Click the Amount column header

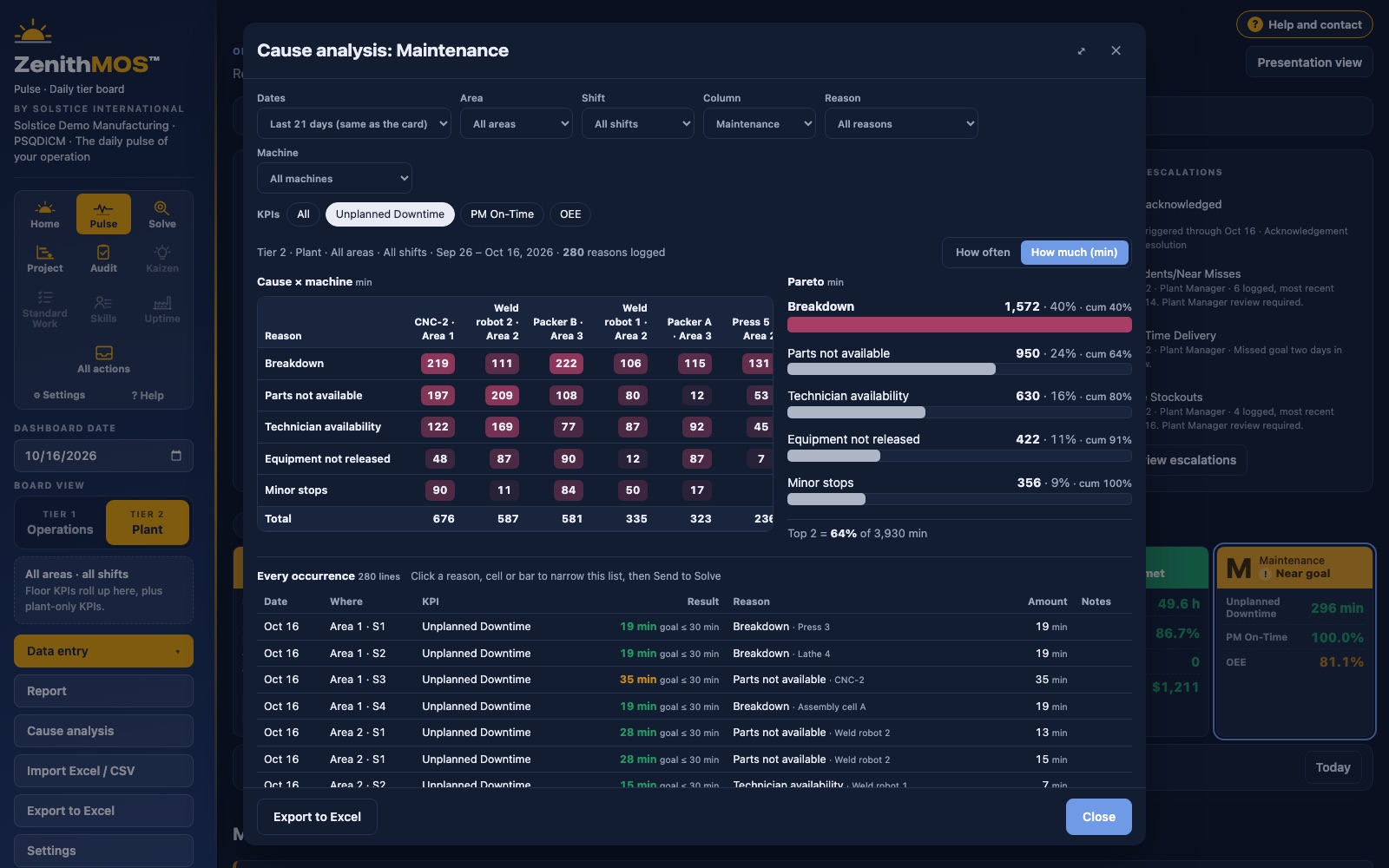tap(1047, 602)
